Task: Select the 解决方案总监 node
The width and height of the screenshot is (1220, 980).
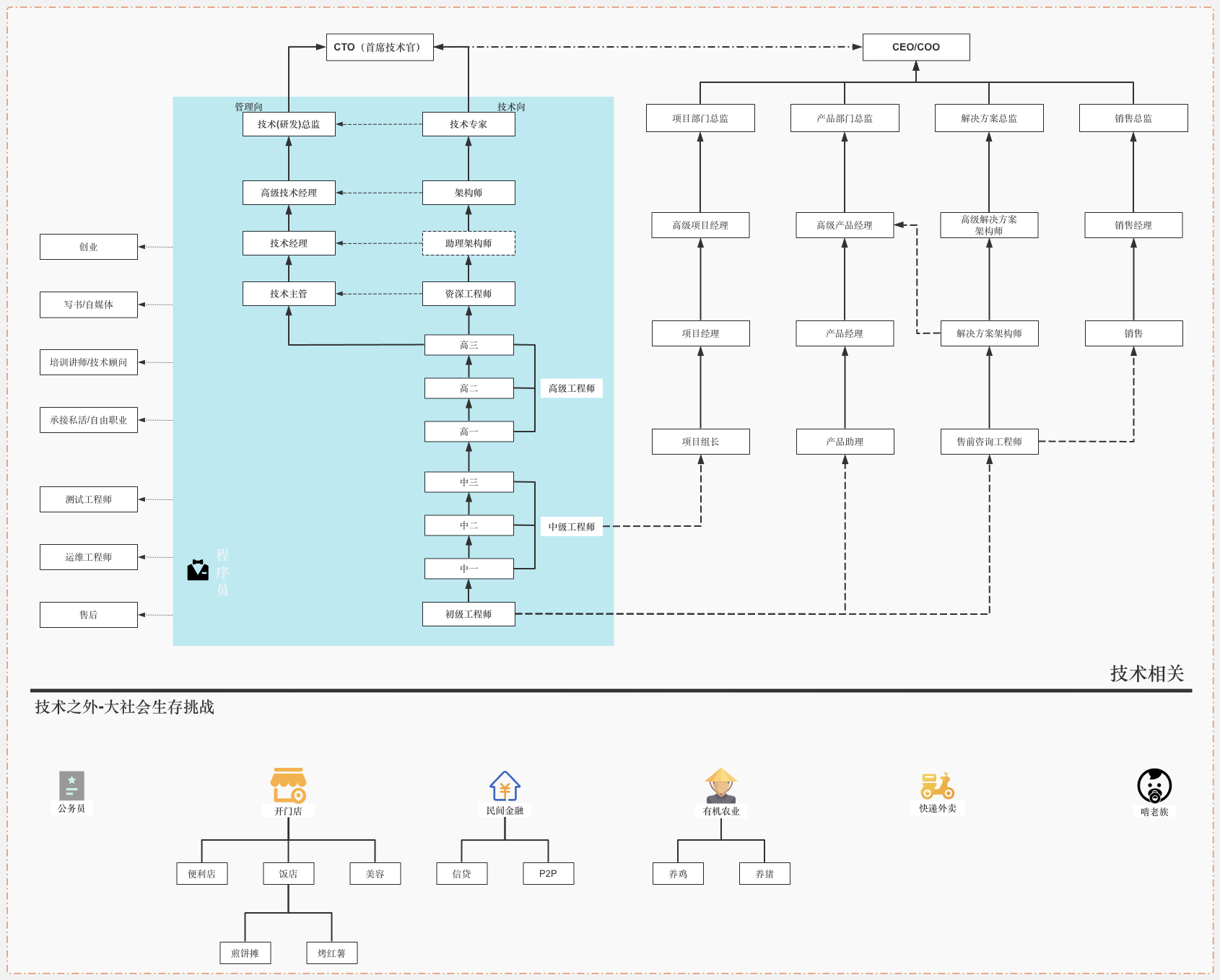Action: (x=989, y=118)
